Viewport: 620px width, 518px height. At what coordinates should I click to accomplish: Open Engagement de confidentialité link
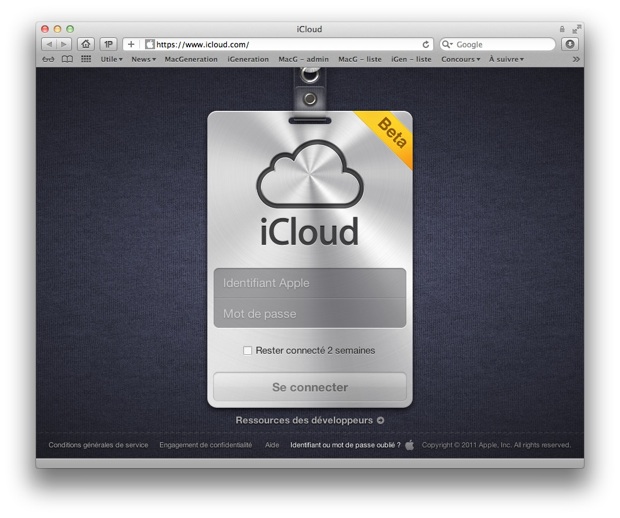(206, 445)
